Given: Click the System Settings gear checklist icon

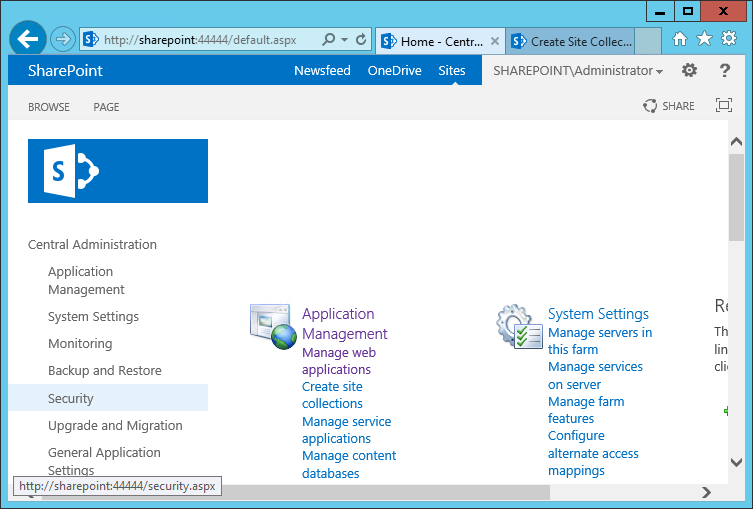Looking at the screenshot, I should (x=519, y=327).
